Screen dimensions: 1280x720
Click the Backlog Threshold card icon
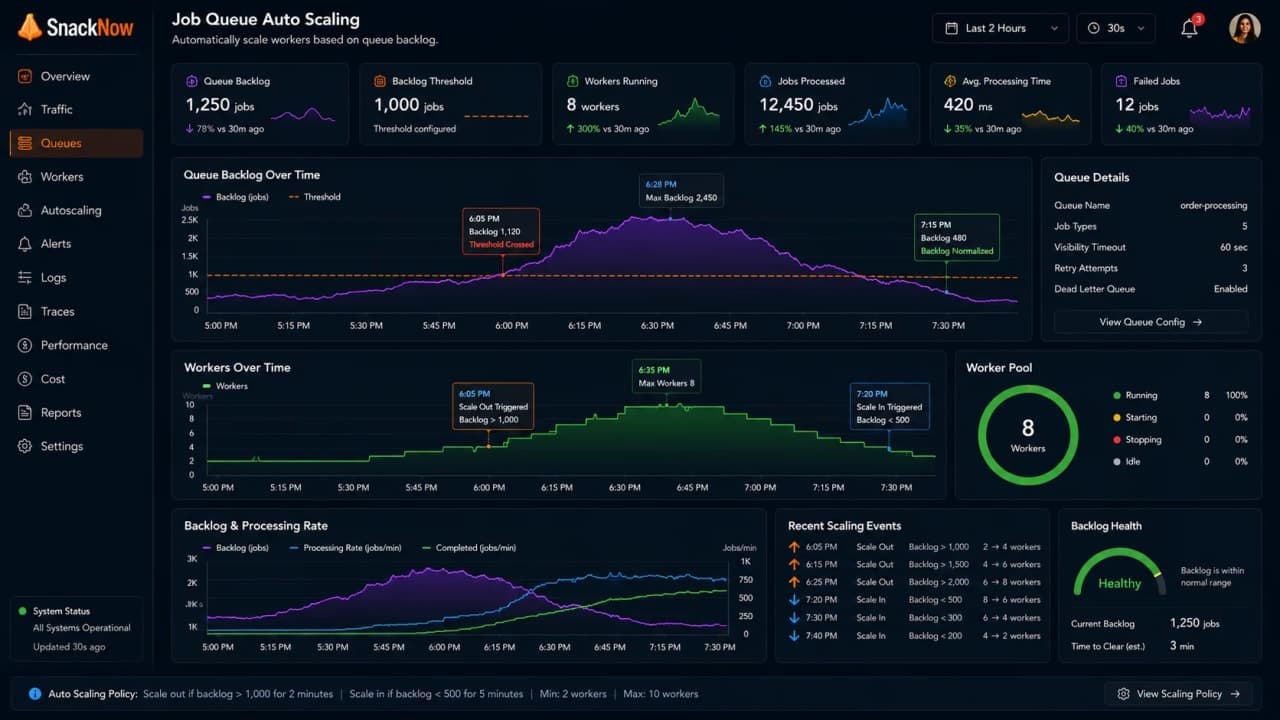[380, 81]
